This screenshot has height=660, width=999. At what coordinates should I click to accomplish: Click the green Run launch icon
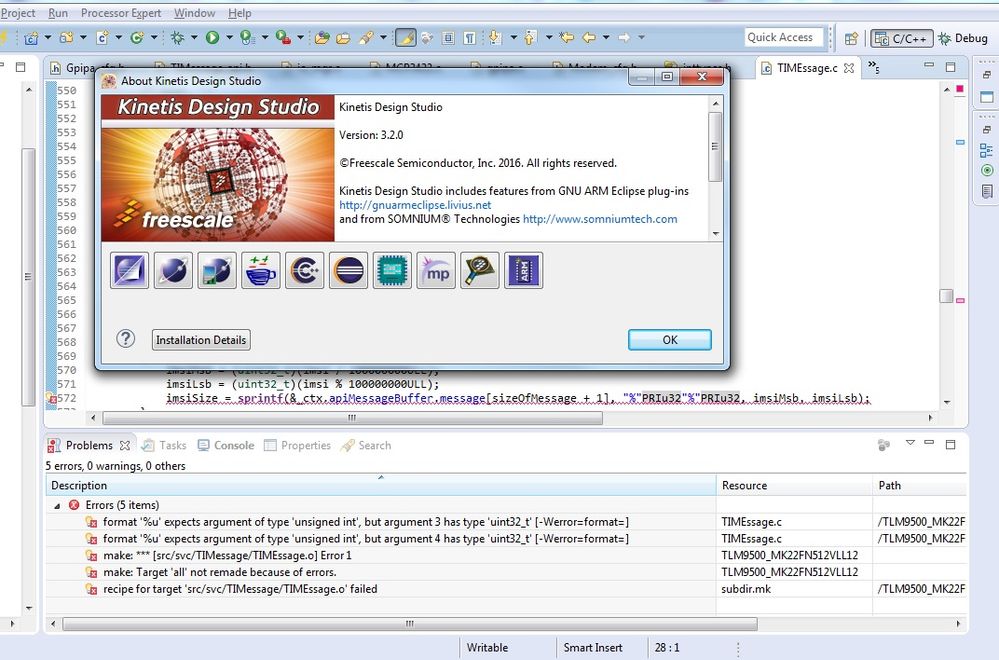(x=212, y=38)
